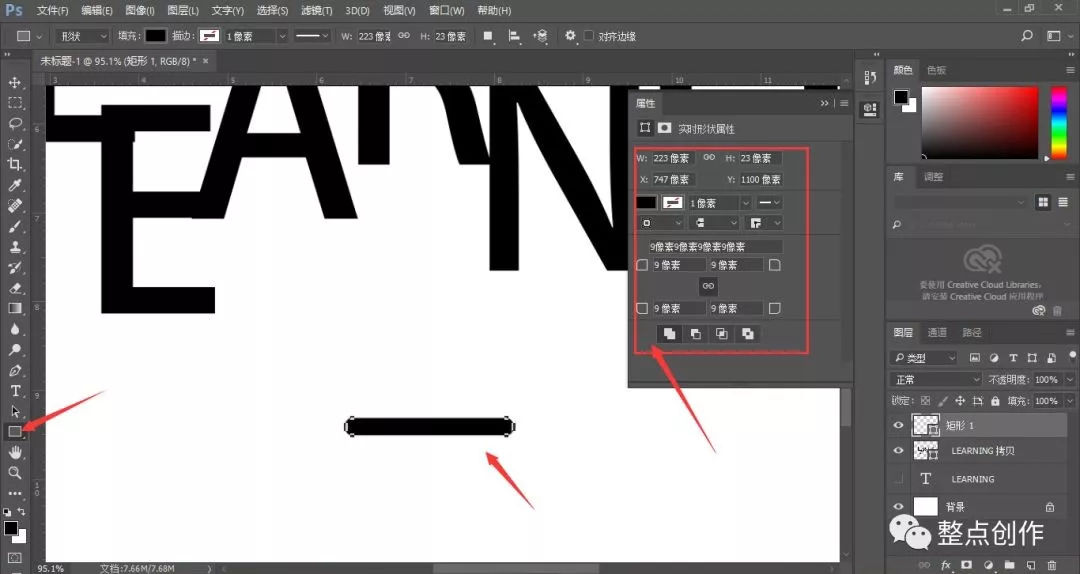Switch to the 通道 tab
This screenshot has width=1080, height=574.
click(937, 332)
